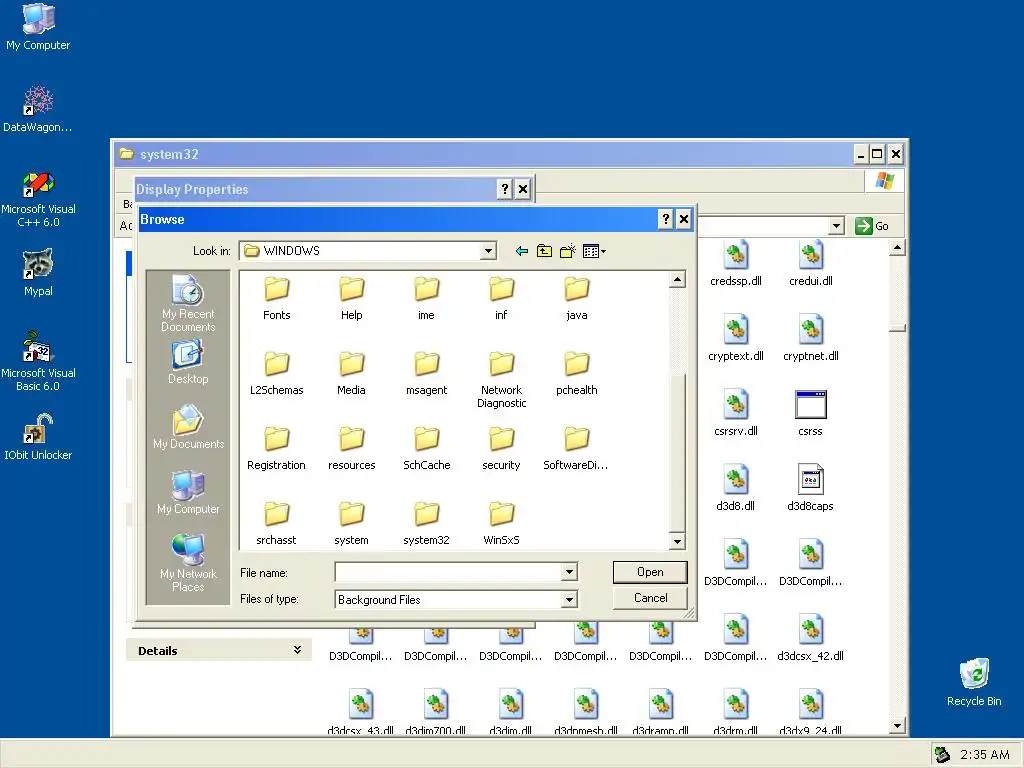Go to My Network Places in places bar

coord(188,563)
